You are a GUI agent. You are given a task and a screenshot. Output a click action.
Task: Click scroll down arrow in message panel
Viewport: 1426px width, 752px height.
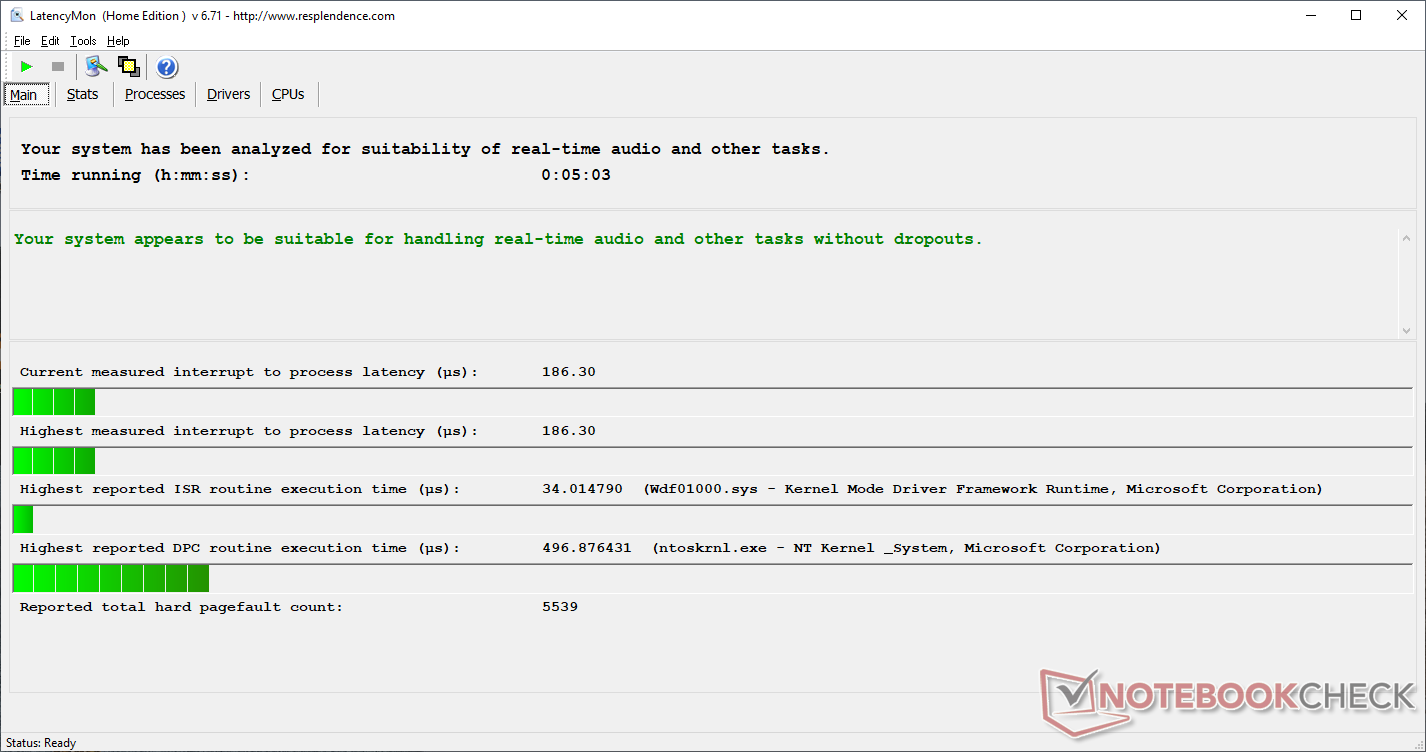1406,330
